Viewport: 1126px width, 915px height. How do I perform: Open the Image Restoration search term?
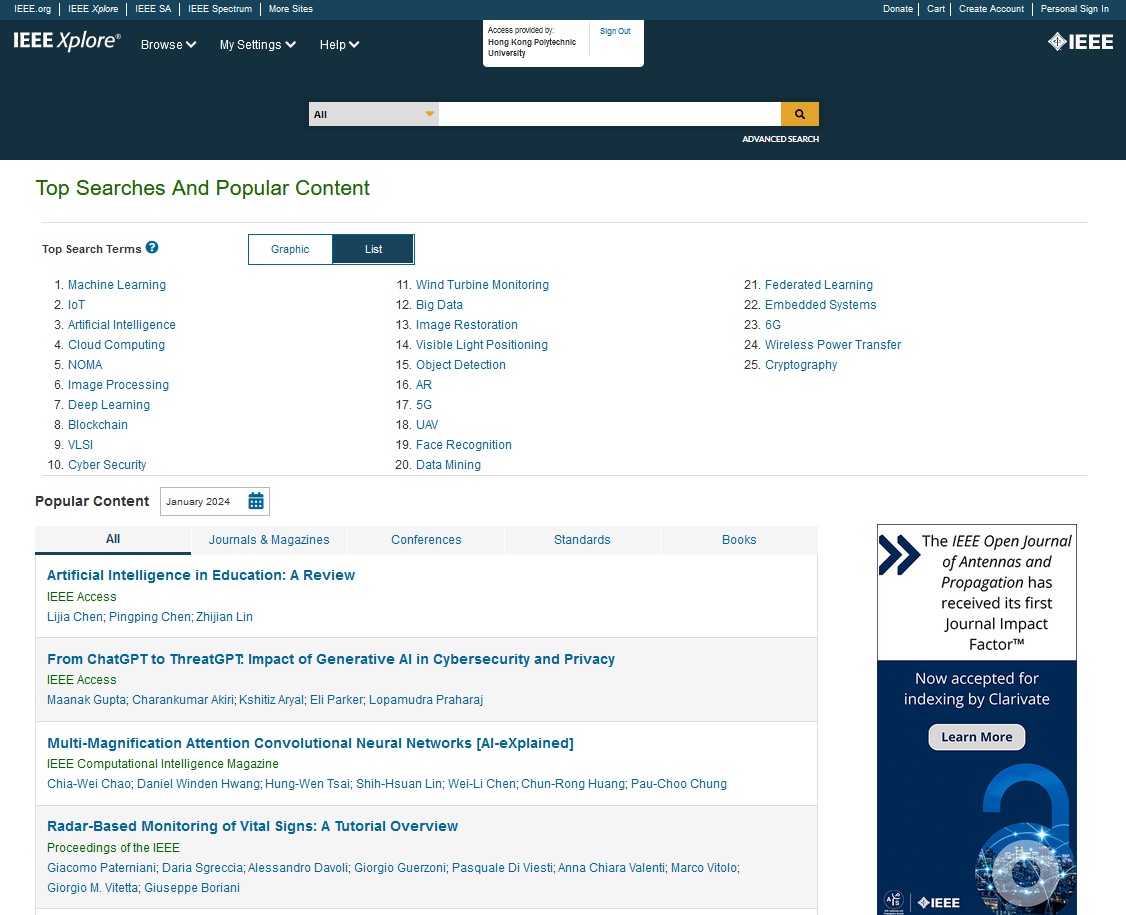[467, 325]
